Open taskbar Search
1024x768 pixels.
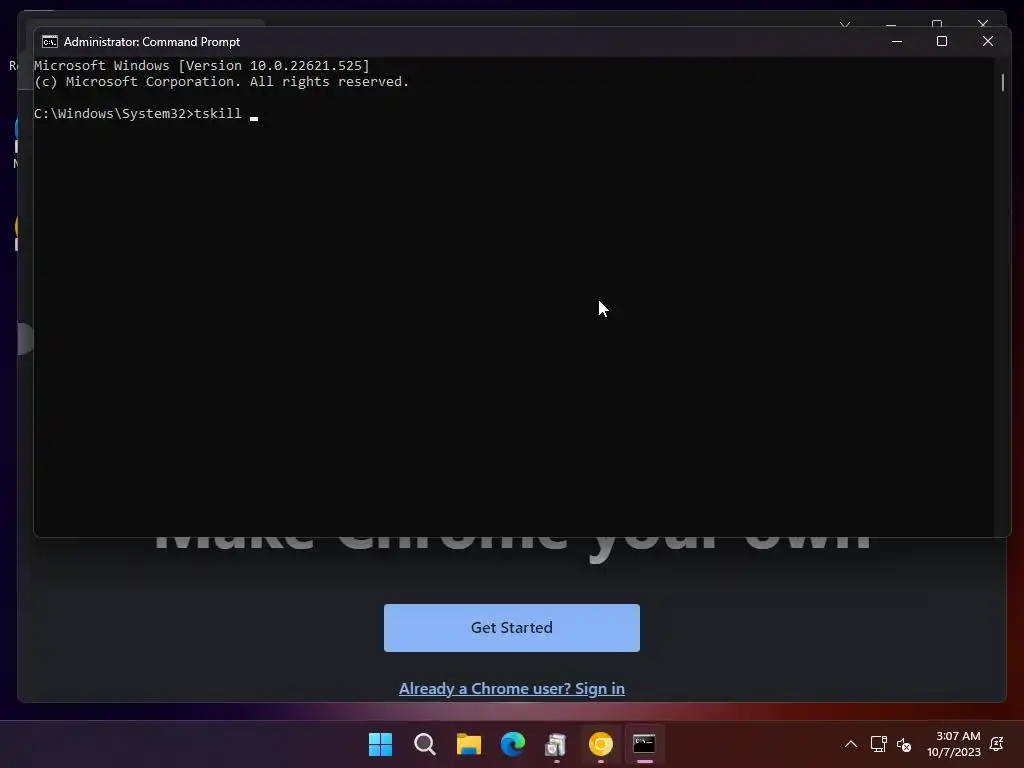(x=424, y=744)
